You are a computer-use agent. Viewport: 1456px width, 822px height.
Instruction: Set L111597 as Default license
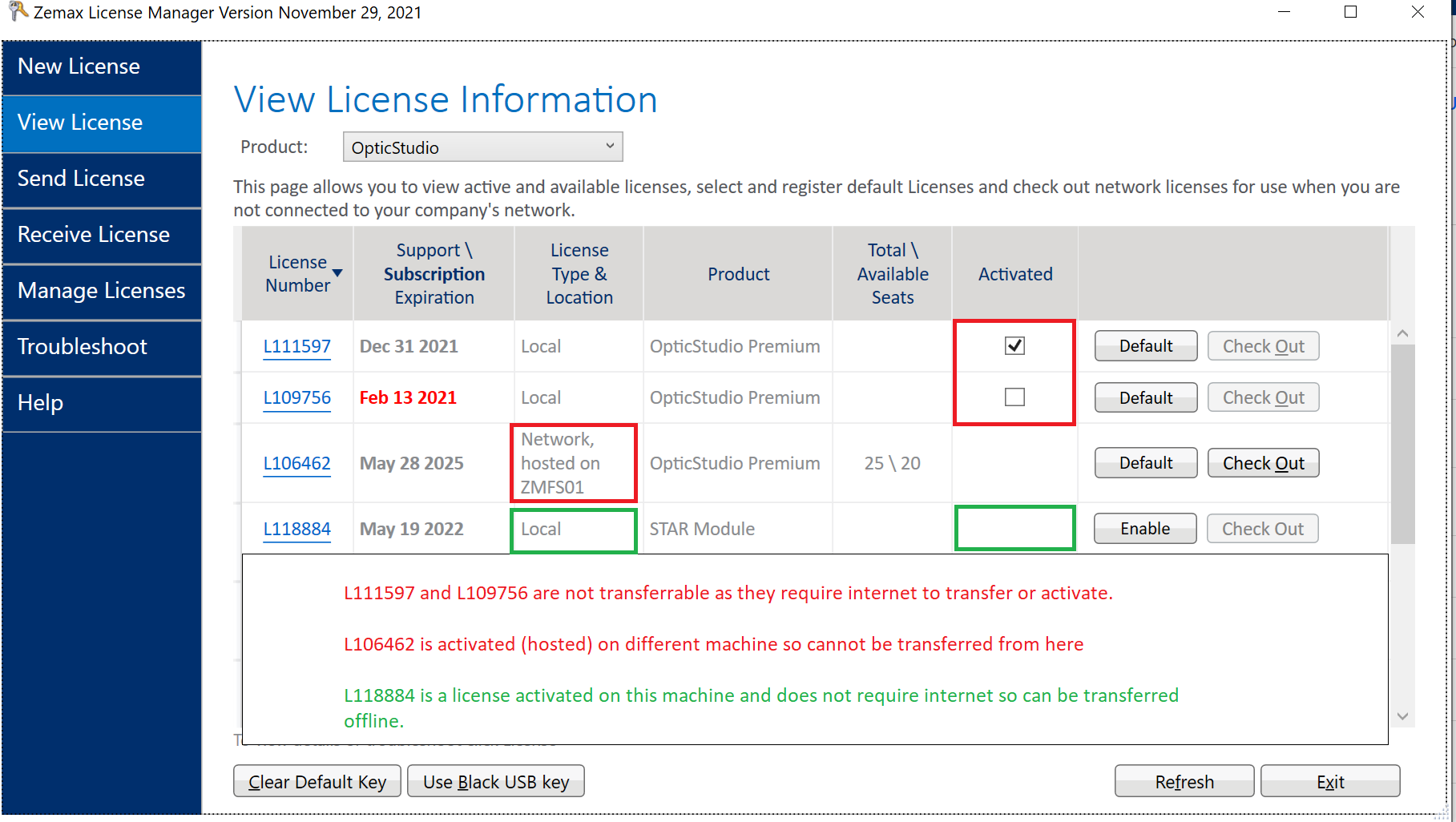pos(1146,346)
